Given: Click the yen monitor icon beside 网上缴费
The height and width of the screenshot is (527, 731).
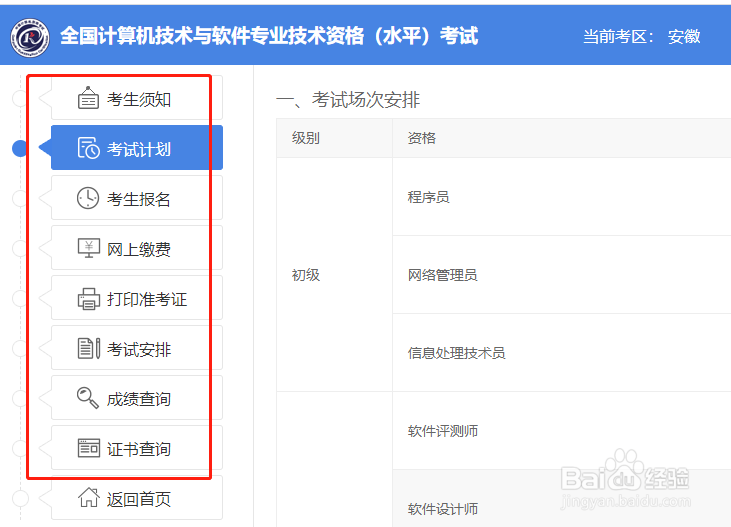Looking at the screenshot, I should click(x=89, y=248).
